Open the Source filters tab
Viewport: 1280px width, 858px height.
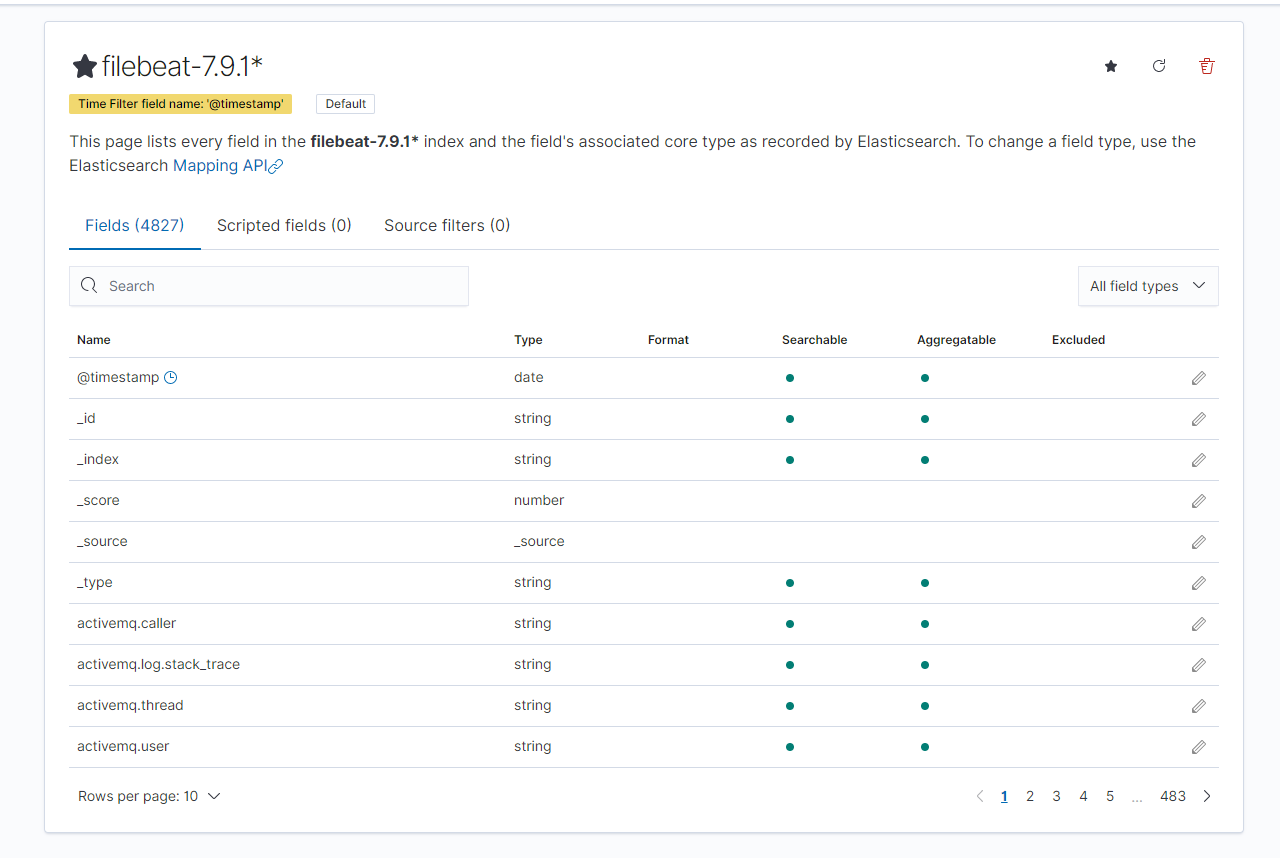point(447,226)
